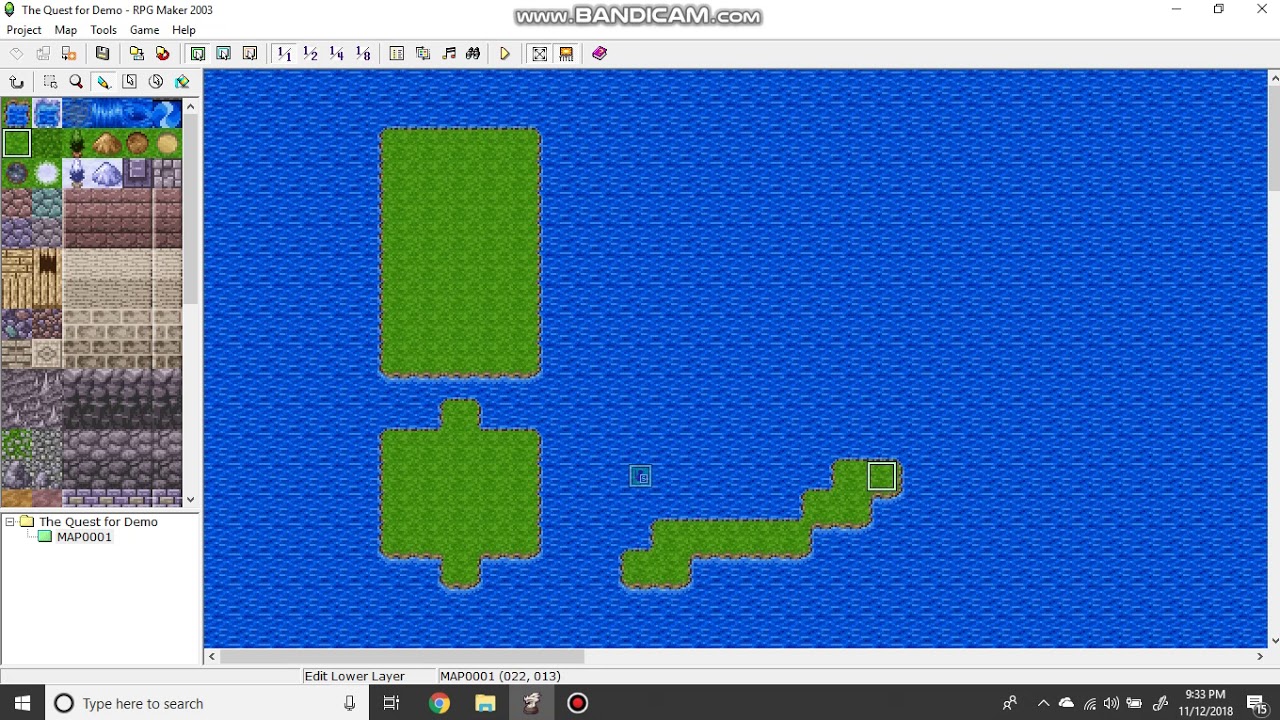Click the map horizontal scrollbar thumb
The image size is (1280, 720).
[402, 656]
